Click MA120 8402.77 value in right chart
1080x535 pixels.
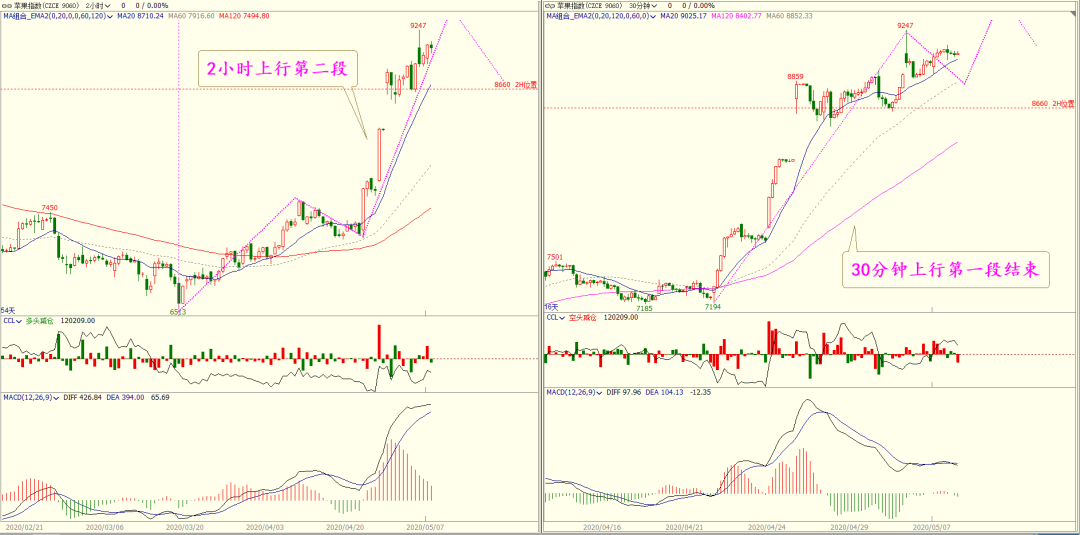coord(734,15)
